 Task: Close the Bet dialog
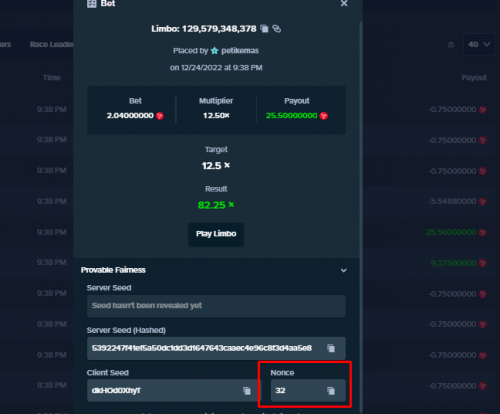coord(344,3)
